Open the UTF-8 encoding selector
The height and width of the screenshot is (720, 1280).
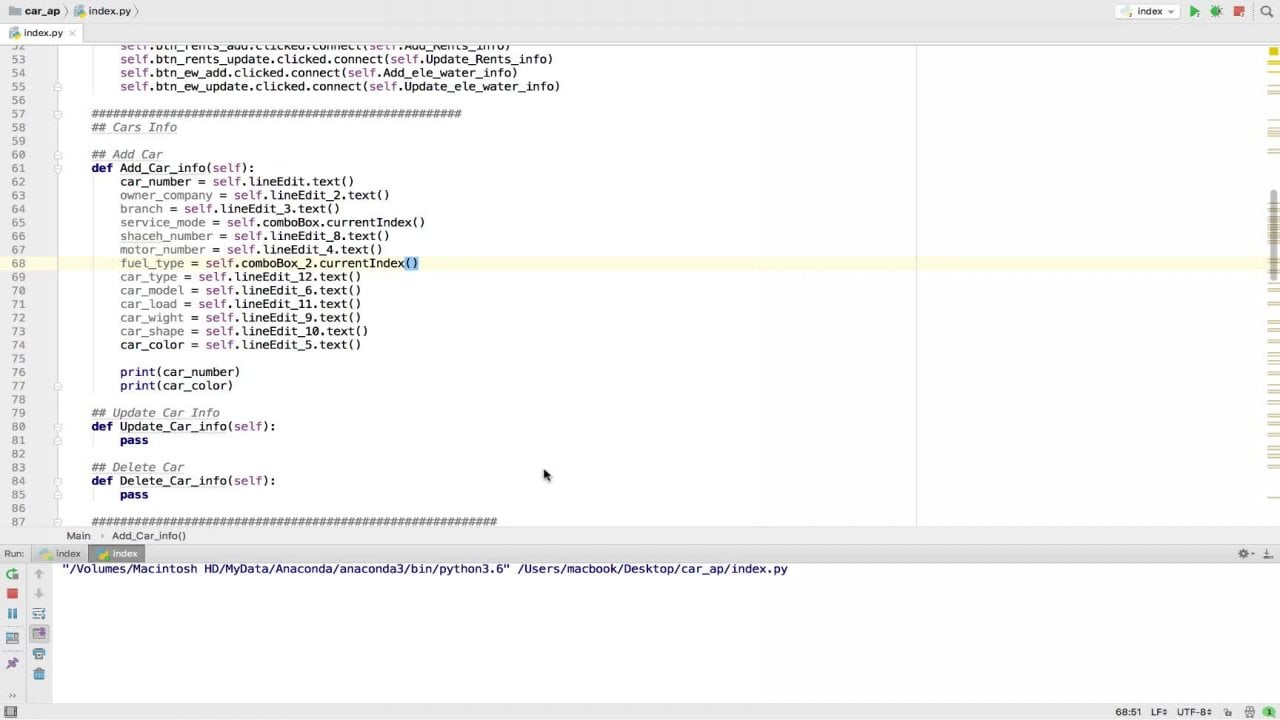pyautogui.click(x=1195, y=712)
